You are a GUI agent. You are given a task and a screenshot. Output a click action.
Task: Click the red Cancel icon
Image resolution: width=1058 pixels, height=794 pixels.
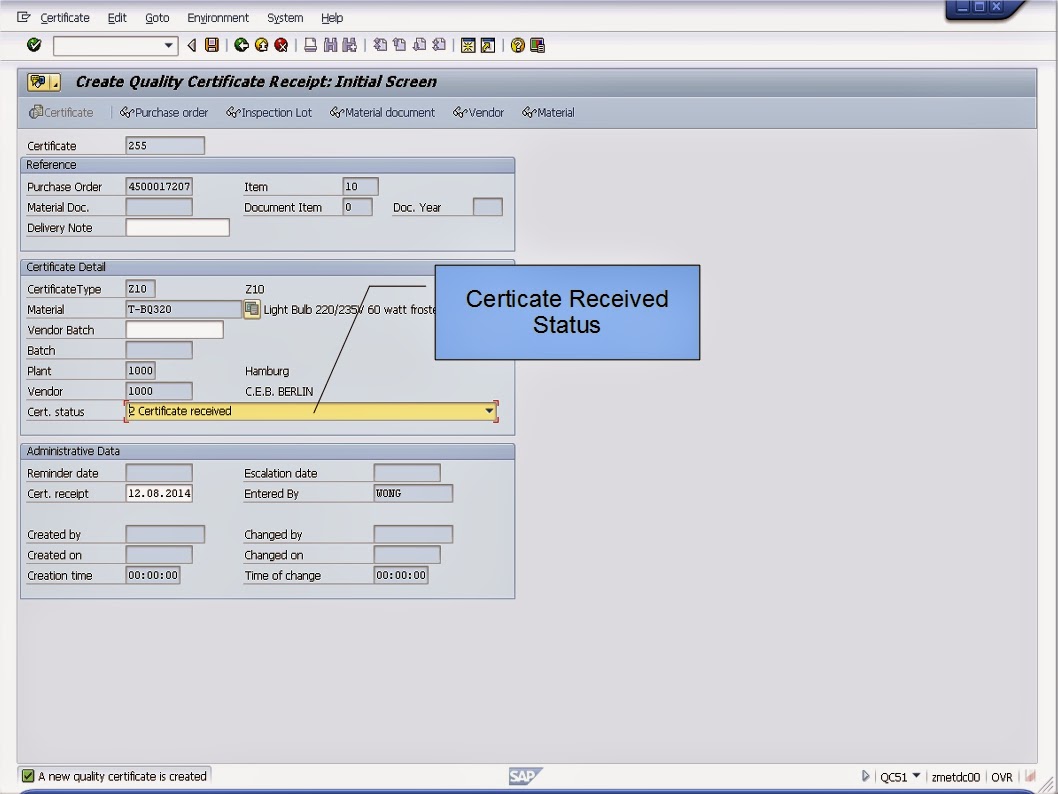(281, 45)
